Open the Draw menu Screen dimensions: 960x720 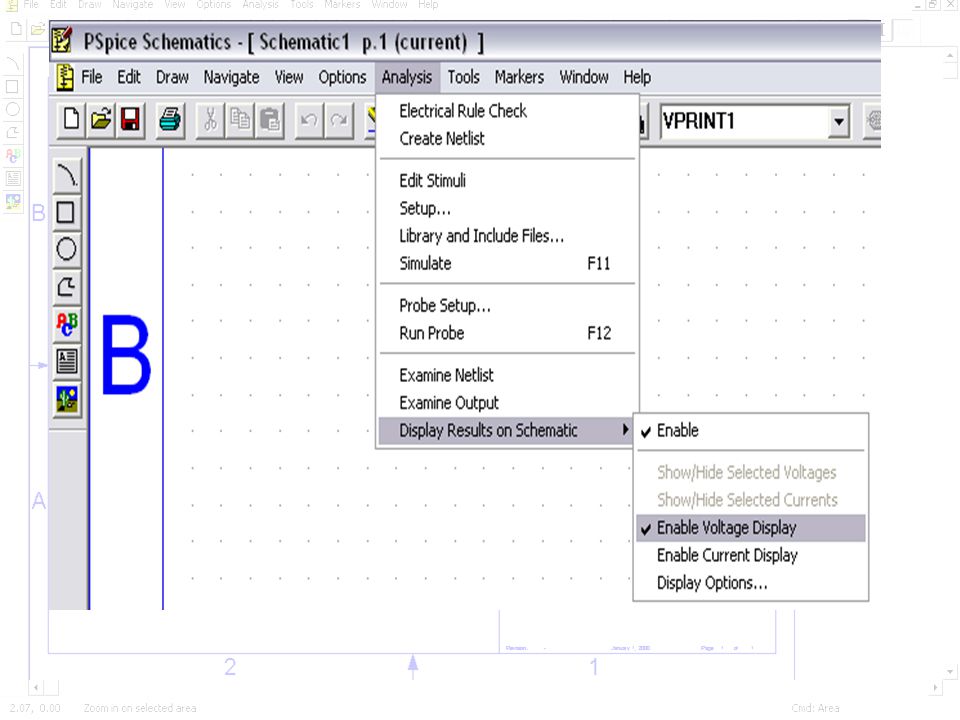tap(172, 77)
